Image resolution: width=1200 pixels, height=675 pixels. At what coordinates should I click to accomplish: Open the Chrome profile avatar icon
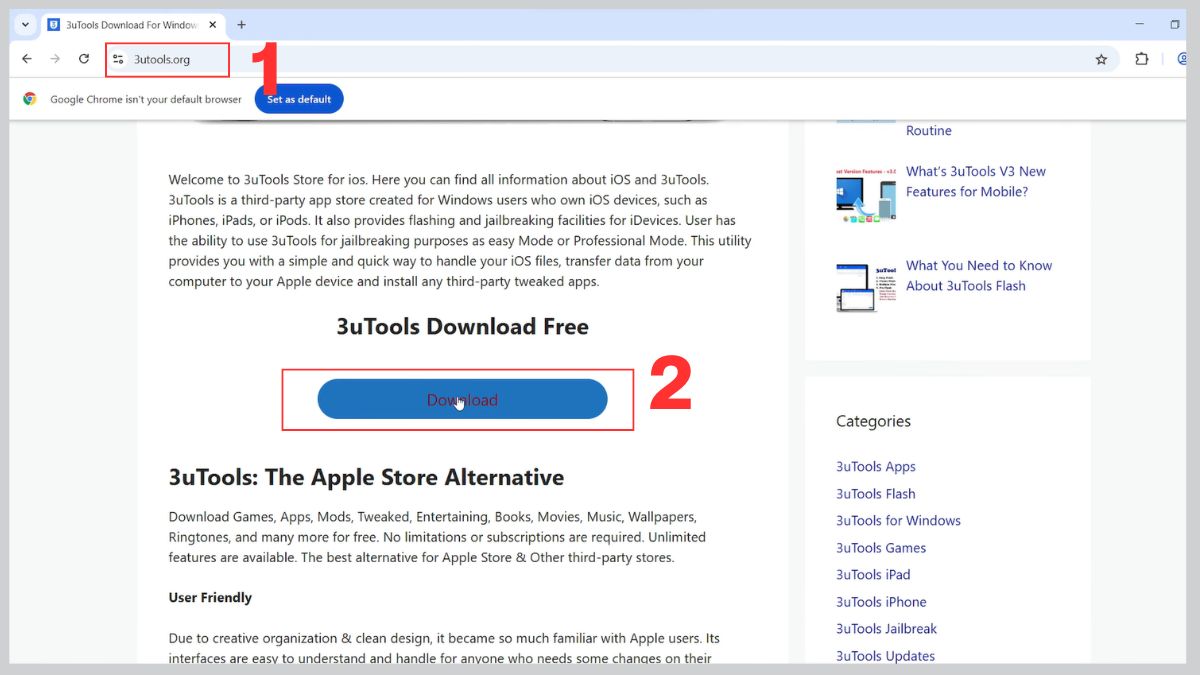point(1183,59)
